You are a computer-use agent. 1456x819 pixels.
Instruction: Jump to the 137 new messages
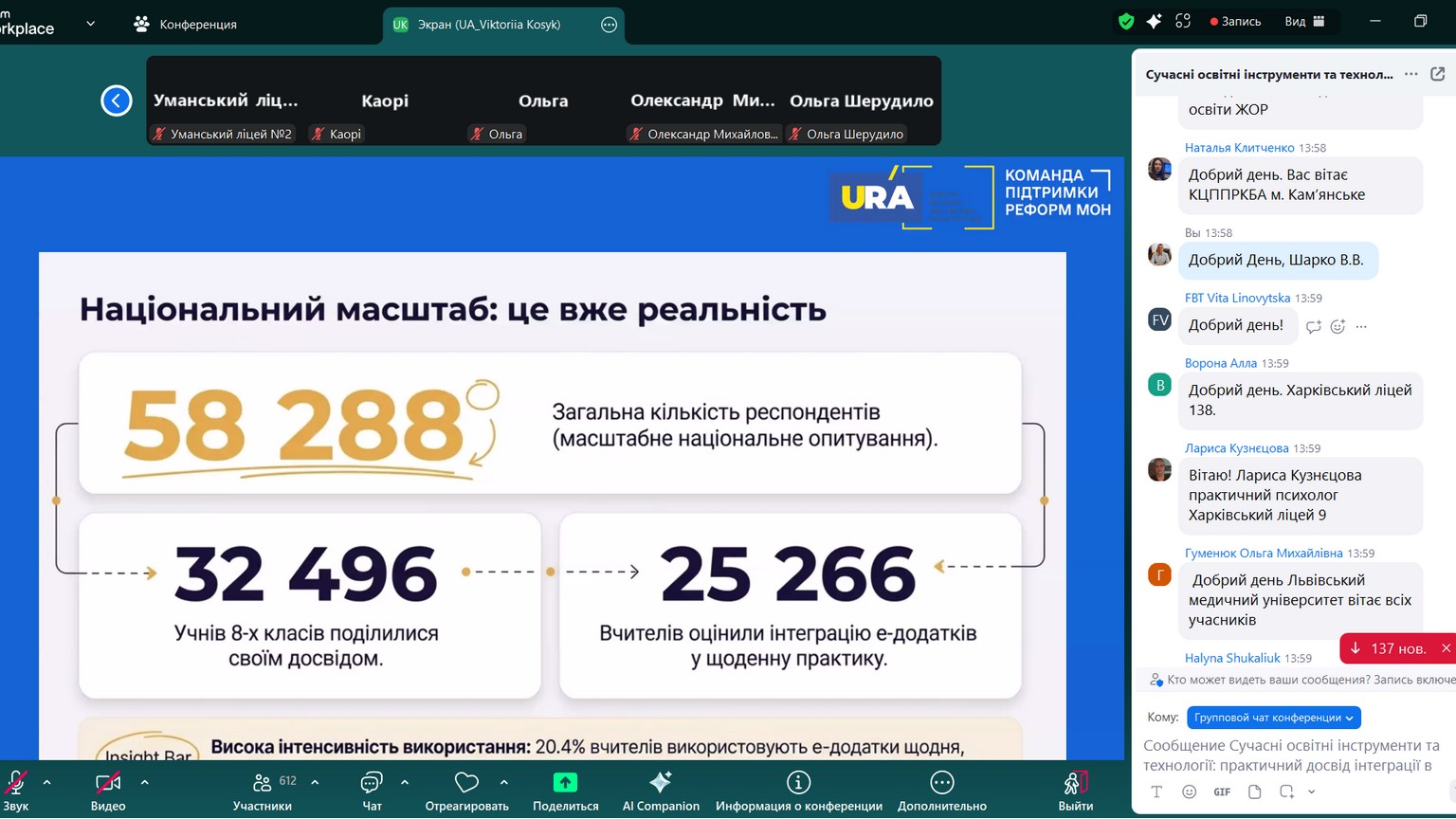click(1390, 648)
